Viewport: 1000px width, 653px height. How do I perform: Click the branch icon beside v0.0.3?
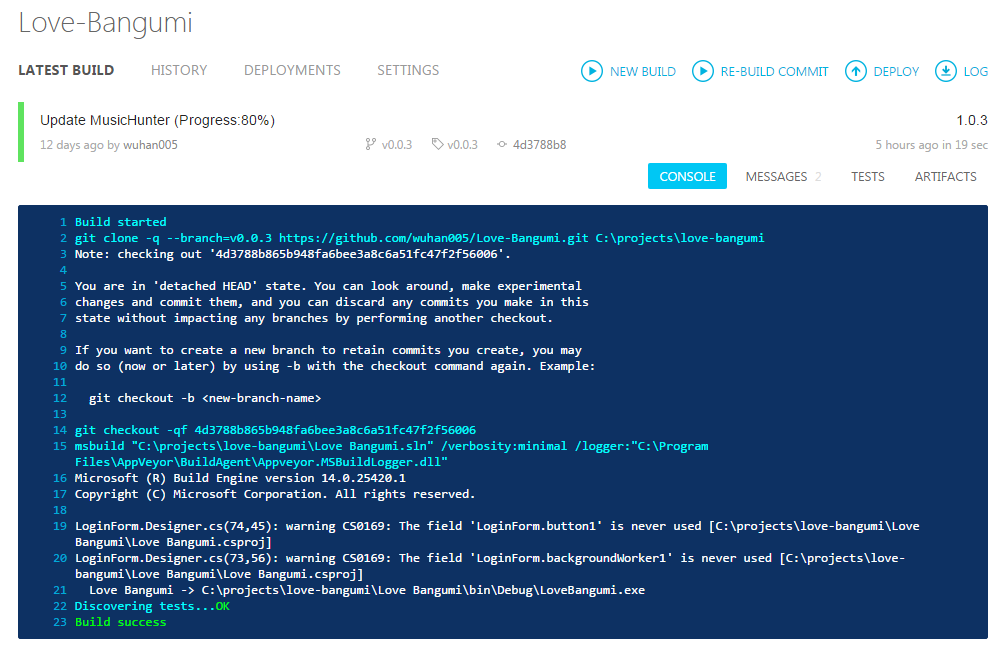371,145
